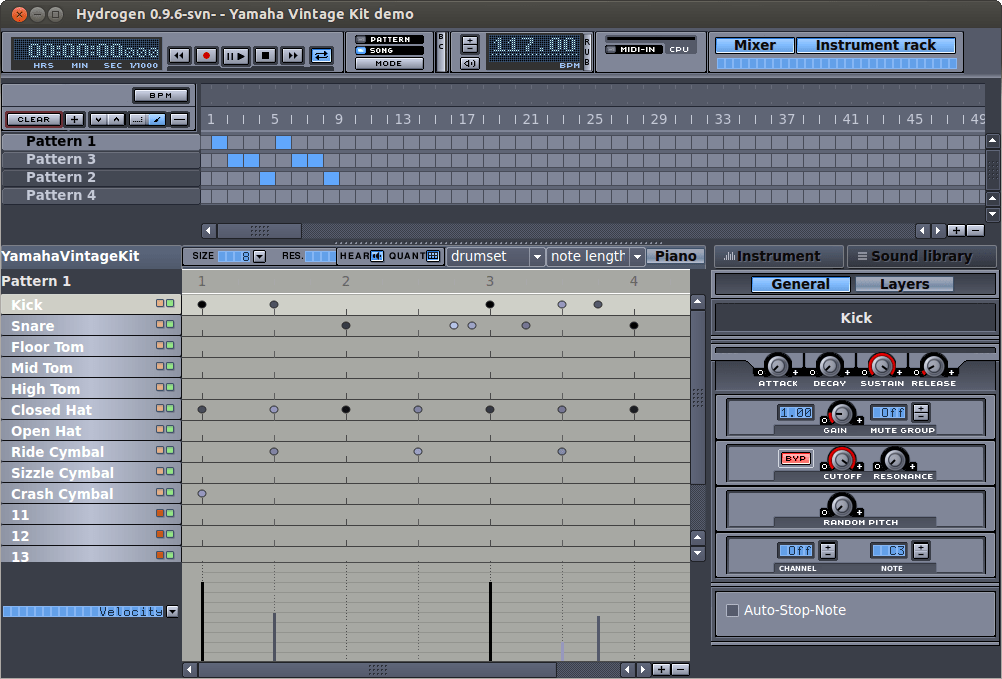
Task: Show the Instrument rack
Action: [875, 45]
